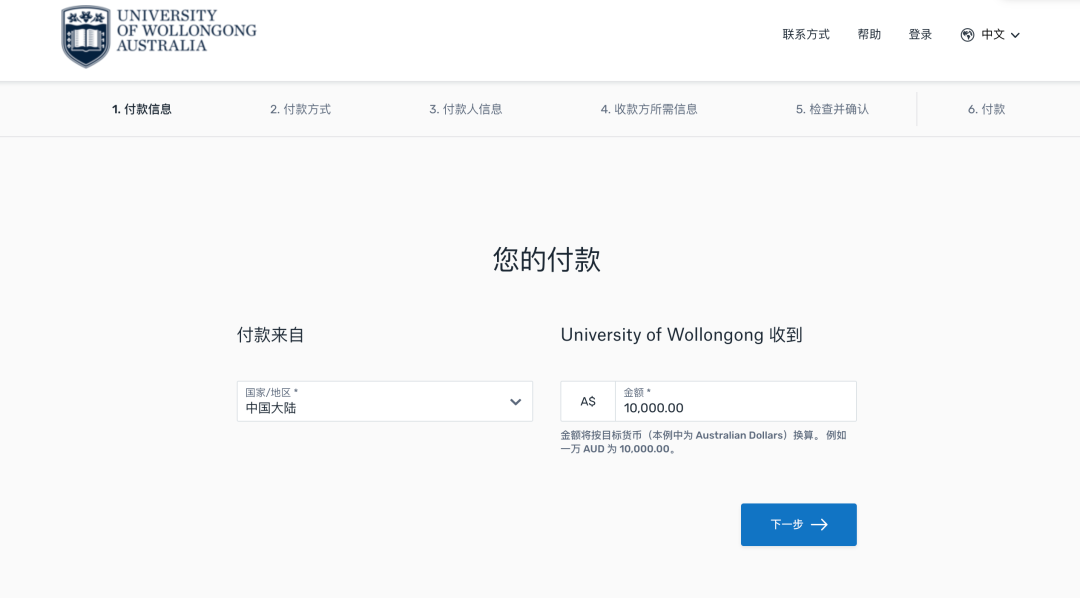Click the 金额将按目标货币 helper text

(x=703, y=442)
